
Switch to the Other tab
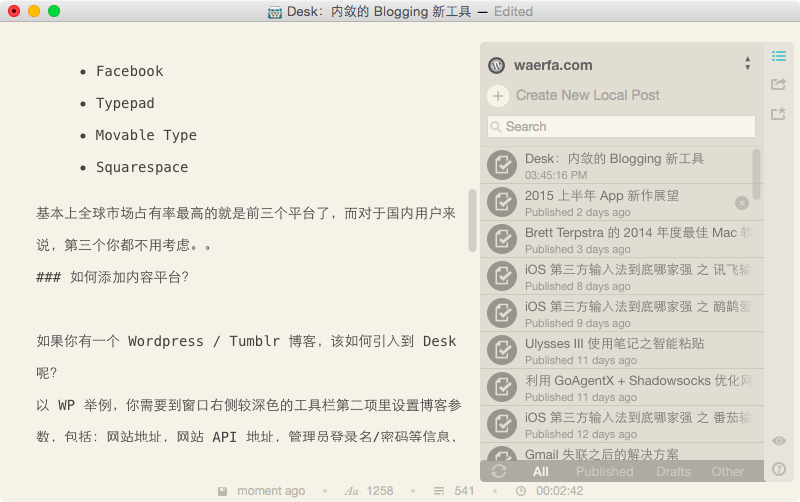(x=728, y=472)
